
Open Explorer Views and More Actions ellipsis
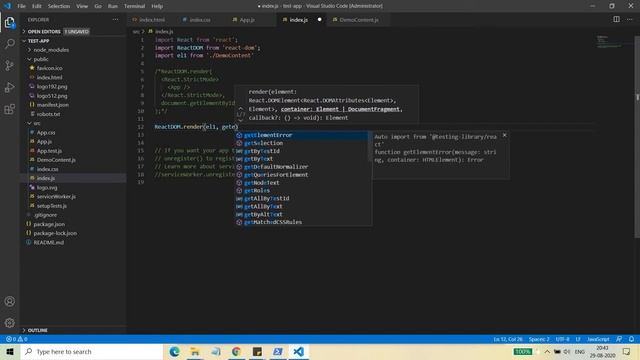116,20
